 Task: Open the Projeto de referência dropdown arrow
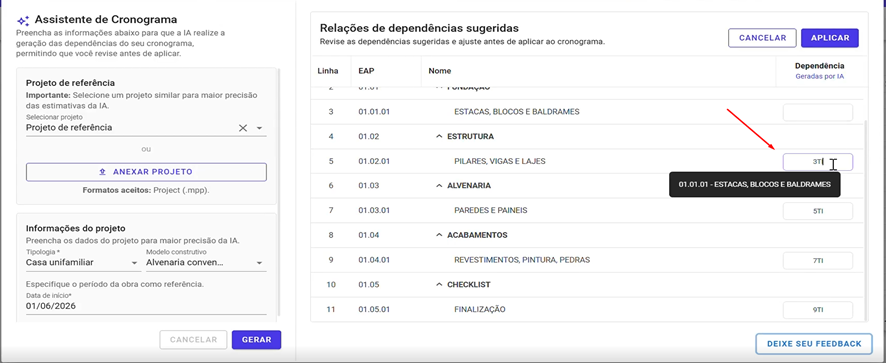point(259,128)
